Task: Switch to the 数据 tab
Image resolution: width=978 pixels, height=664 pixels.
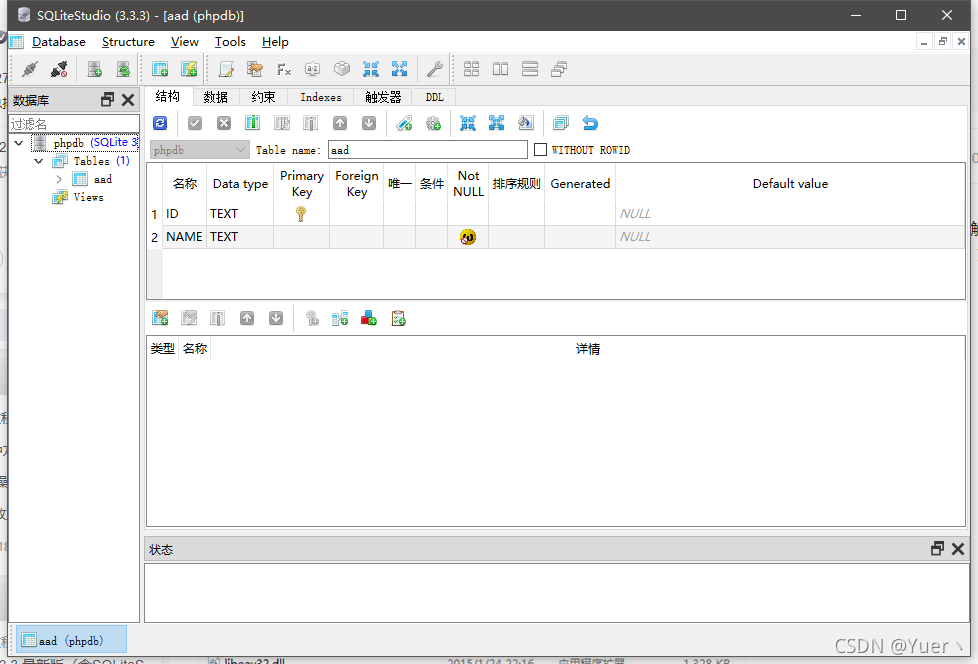Action: (214, 96)
